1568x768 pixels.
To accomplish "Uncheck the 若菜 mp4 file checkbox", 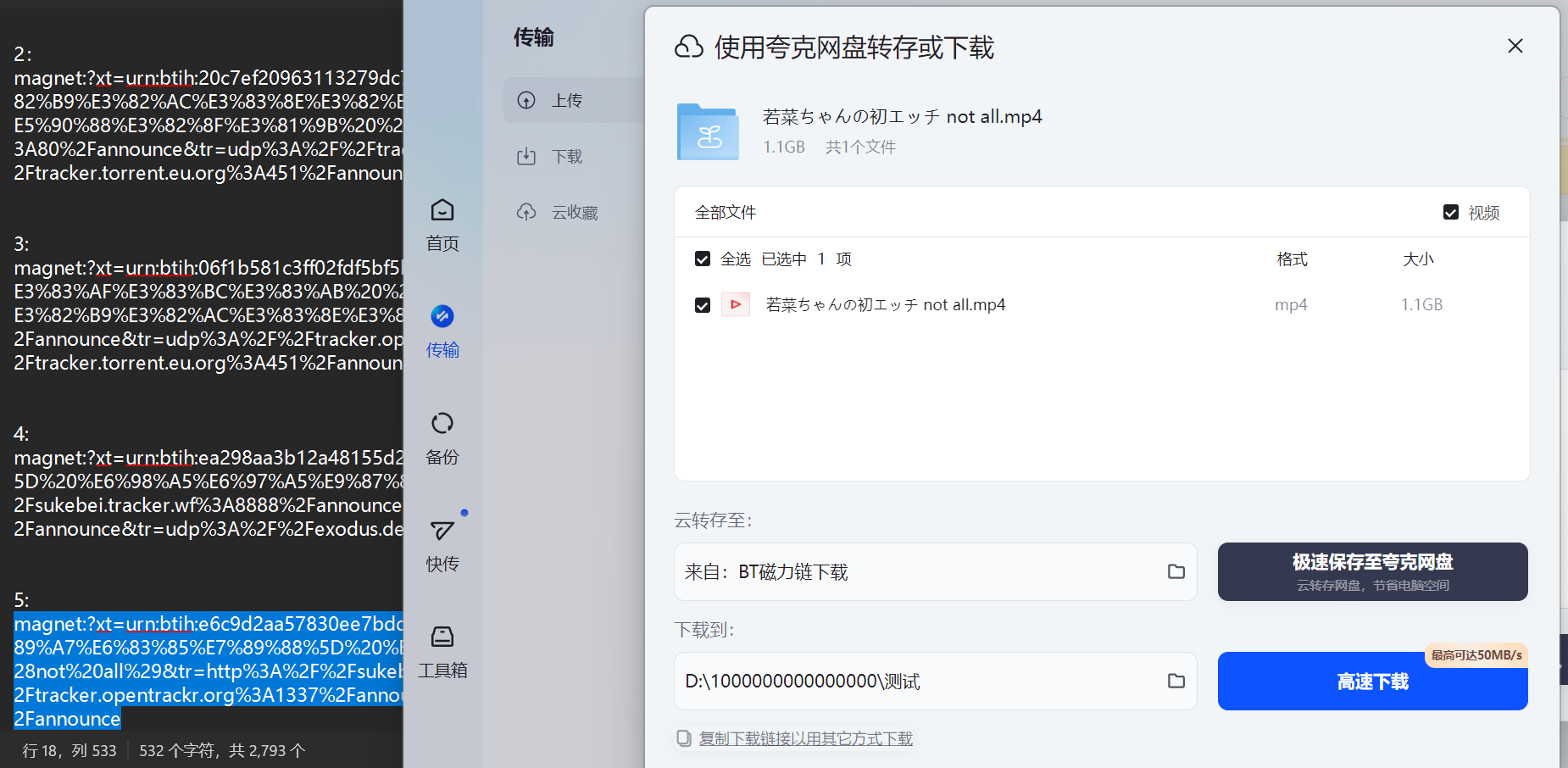I will click(703, 304).
